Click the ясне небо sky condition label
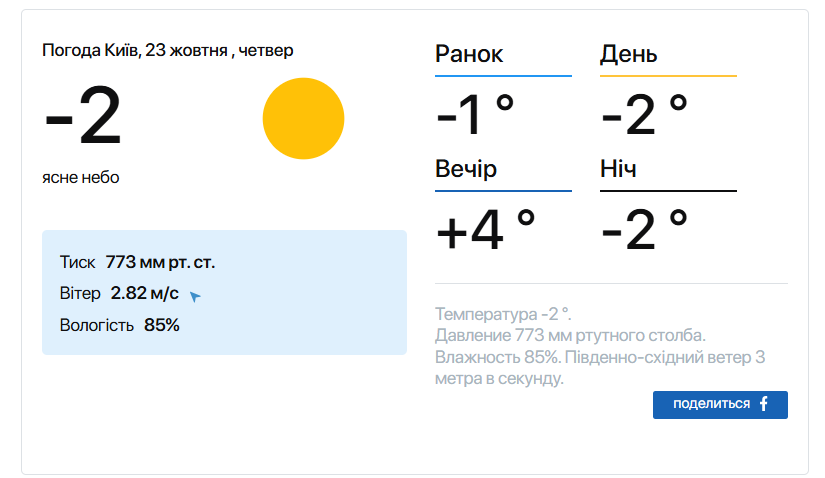825x478 pixels. (x=81, y=177)
